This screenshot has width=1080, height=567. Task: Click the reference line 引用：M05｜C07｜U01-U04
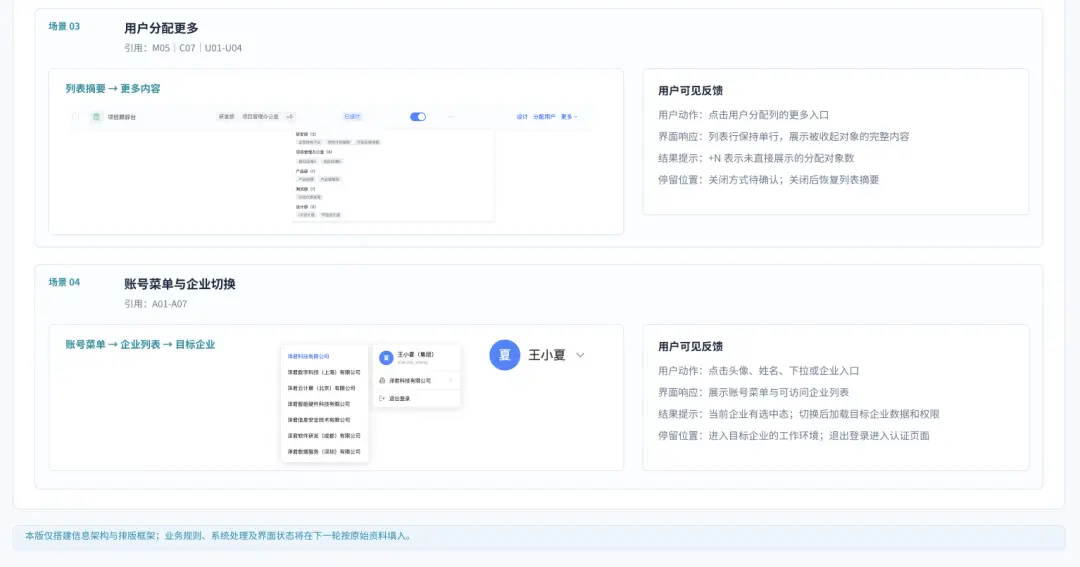click(183, 48)
